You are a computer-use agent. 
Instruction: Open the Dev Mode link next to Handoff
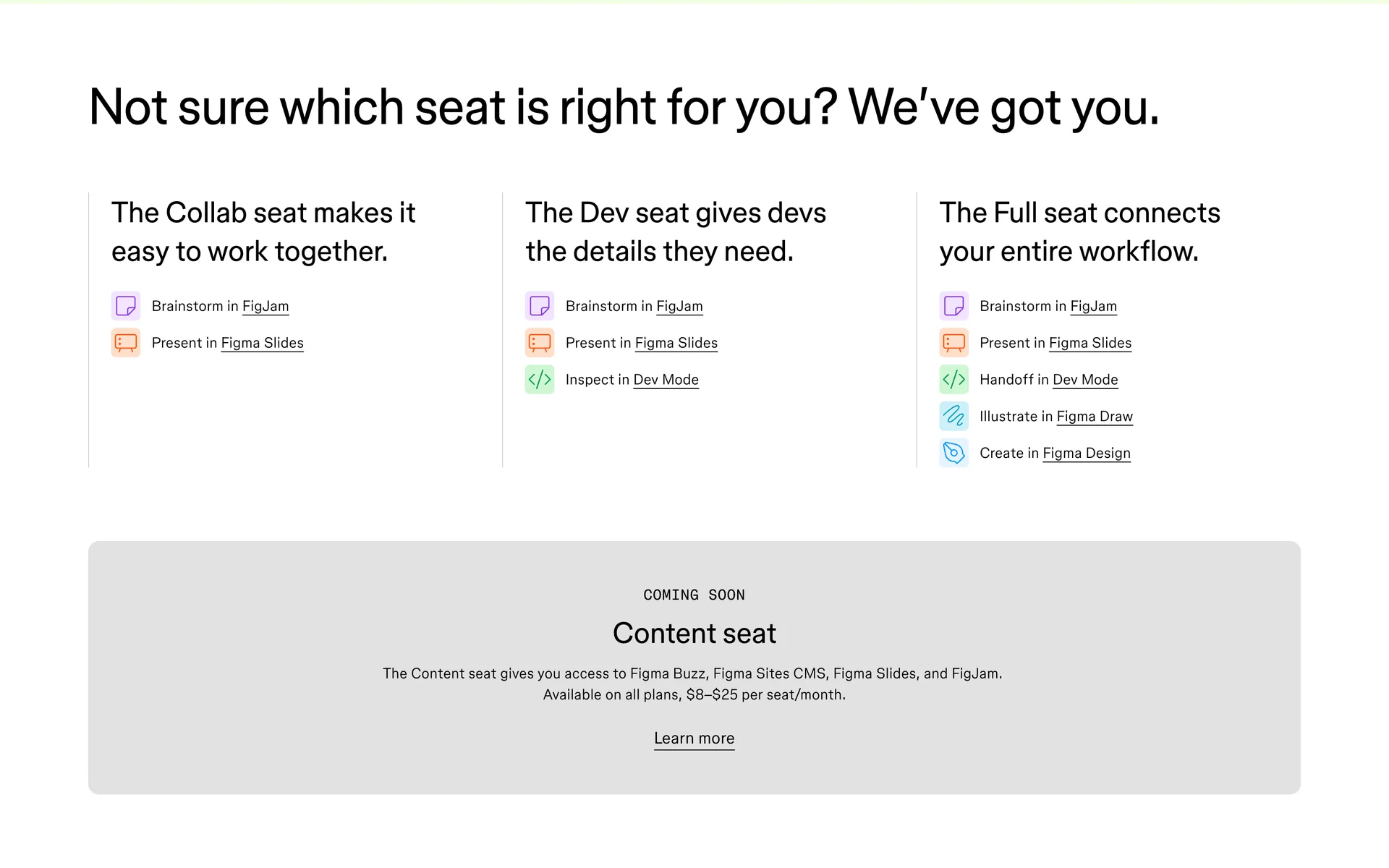pos(1085,380)
